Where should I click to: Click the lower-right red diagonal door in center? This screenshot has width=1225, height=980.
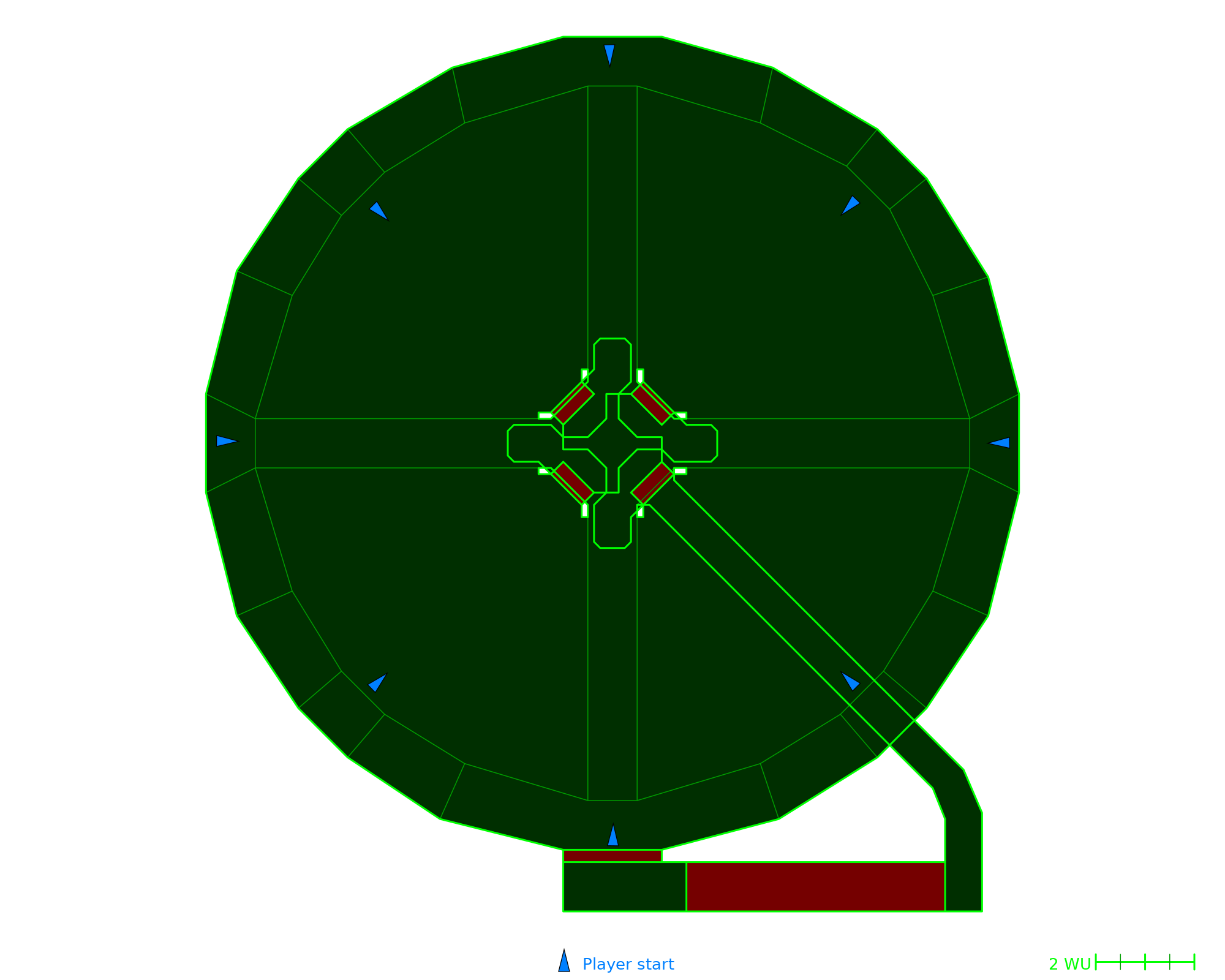tap(652, 481)
